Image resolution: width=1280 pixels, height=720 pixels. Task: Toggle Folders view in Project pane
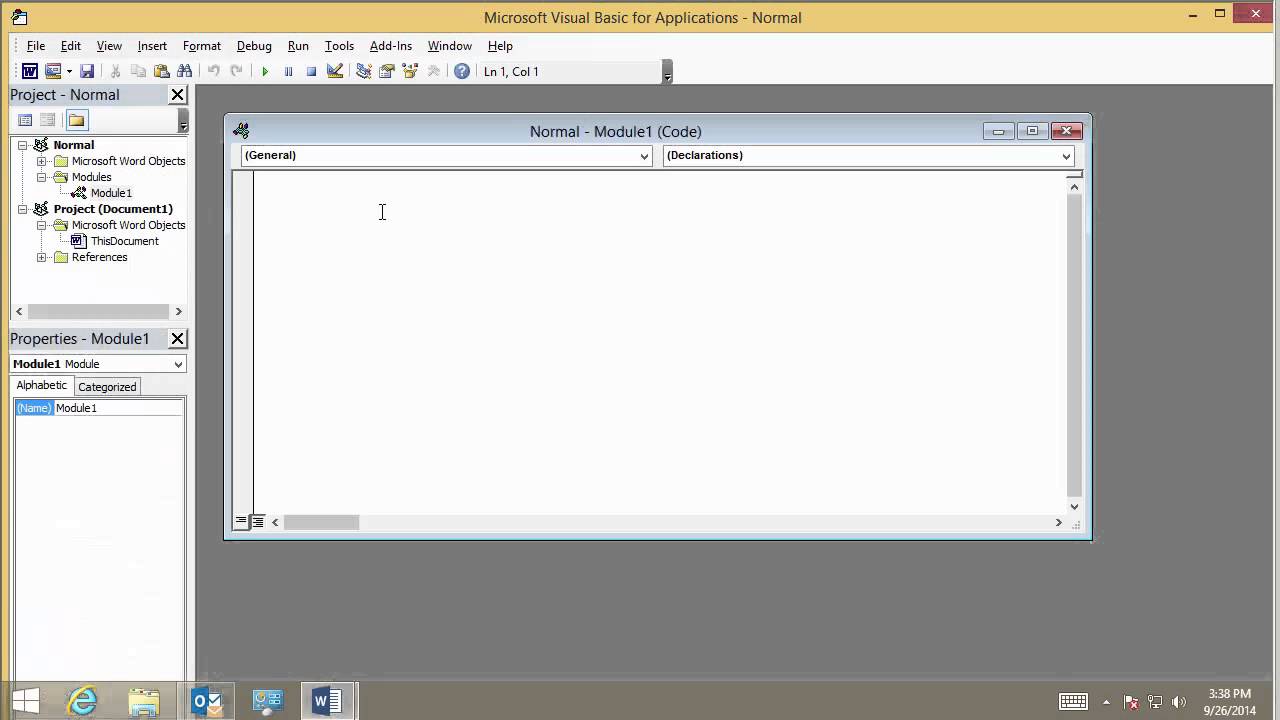[x=77, y=120]
